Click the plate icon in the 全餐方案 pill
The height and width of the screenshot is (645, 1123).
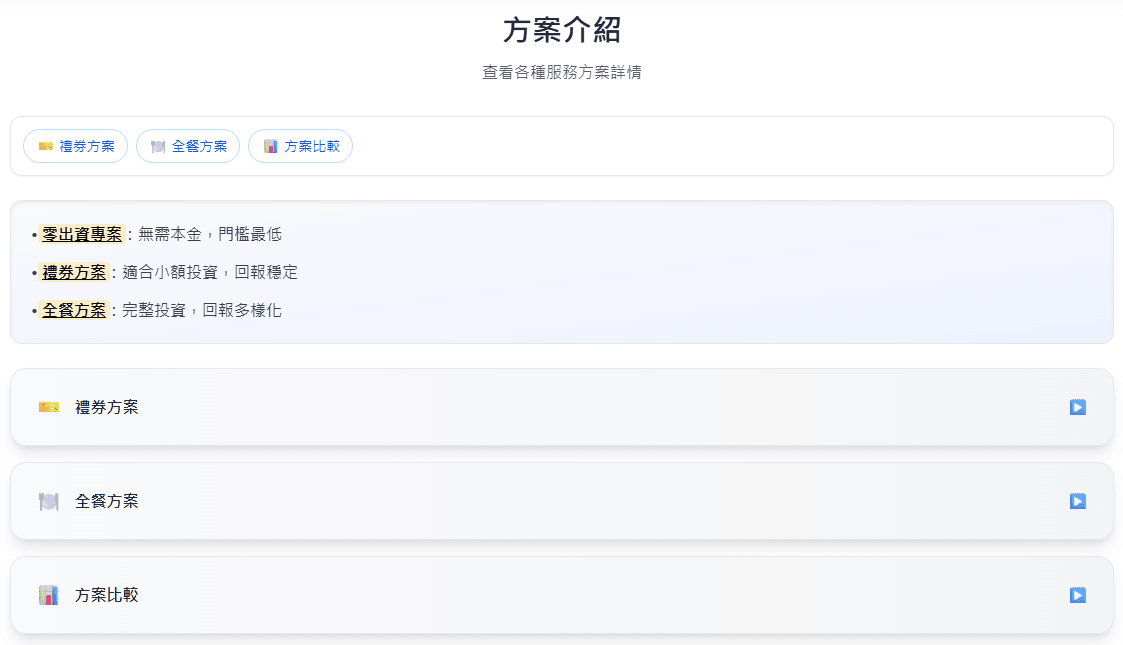158,146
